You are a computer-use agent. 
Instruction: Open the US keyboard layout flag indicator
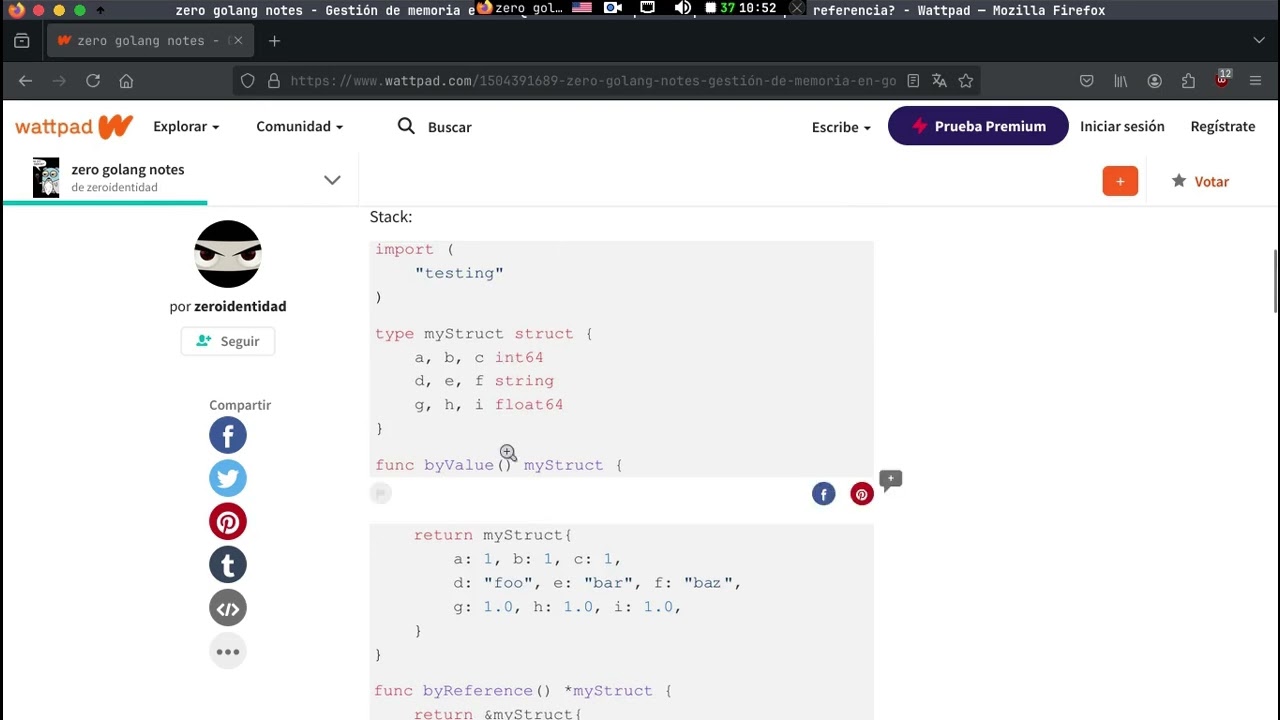[x=581, y=8]
